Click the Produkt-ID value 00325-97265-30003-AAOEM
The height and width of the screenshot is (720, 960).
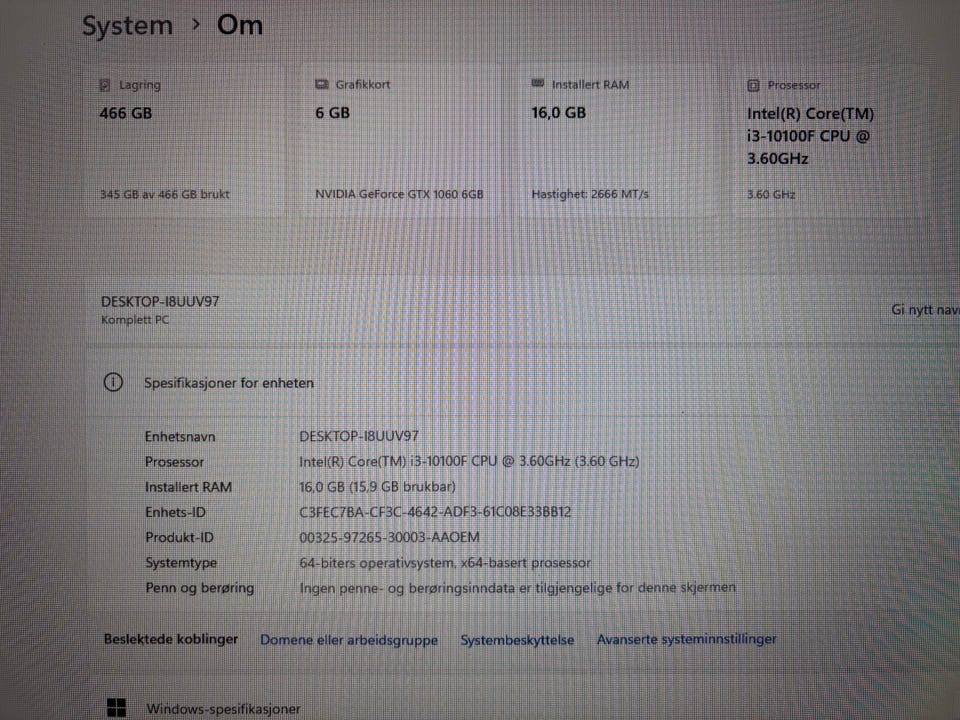tap(389, 537)
